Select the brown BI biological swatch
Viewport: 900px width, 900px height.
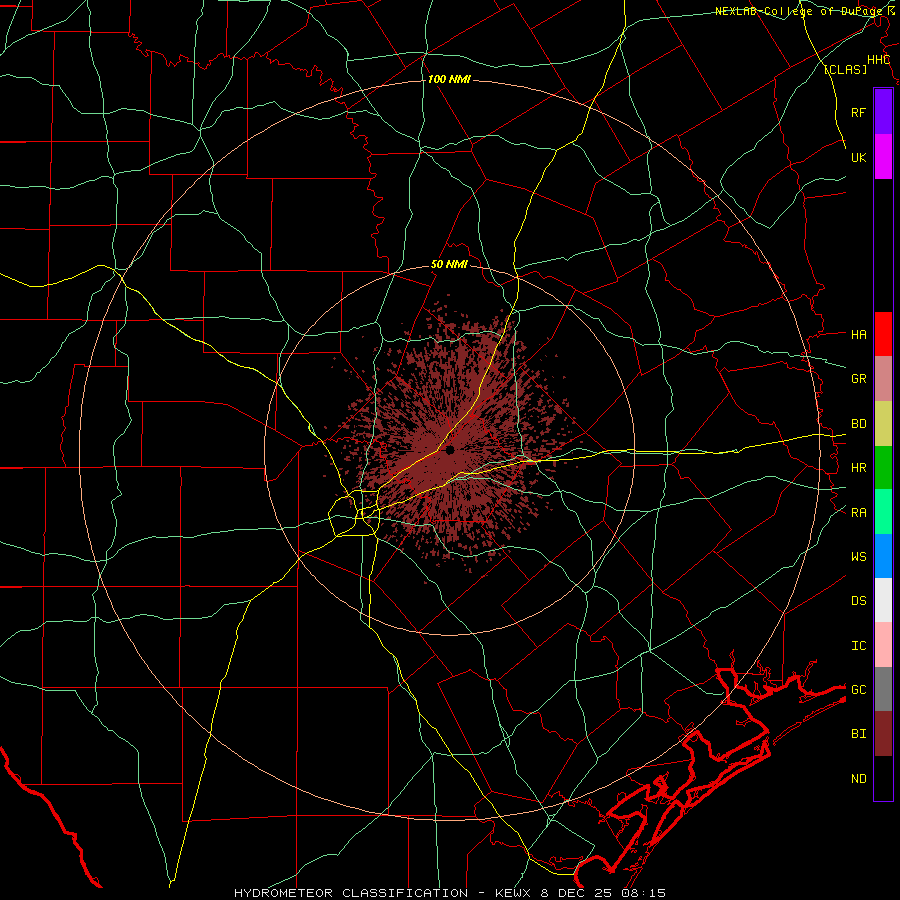pos(883,734)
